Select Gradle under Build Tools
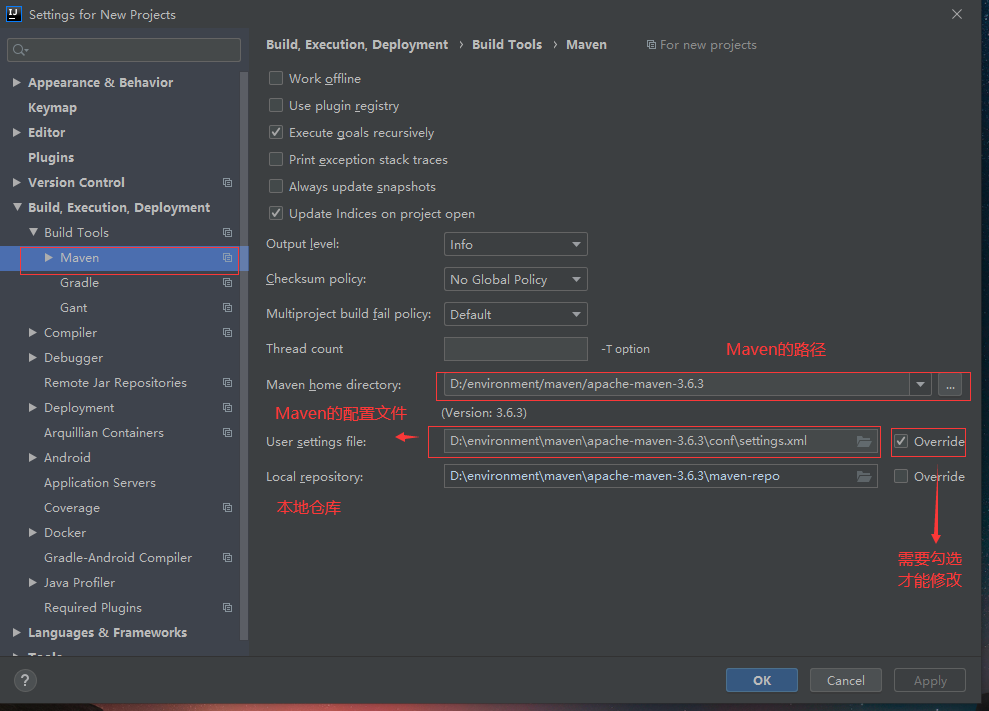Image resolution: width=989 pixels, height=711 pixels. [x=79, y=283]
